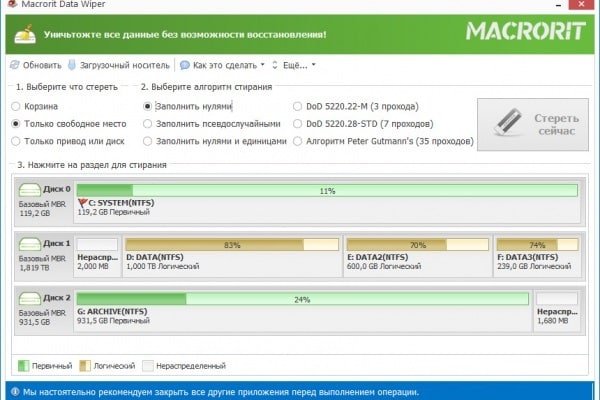The width and height of the screenshot is (600, 400).
Task: Click the info icon in blue status bar
Action: click(15, 392)
